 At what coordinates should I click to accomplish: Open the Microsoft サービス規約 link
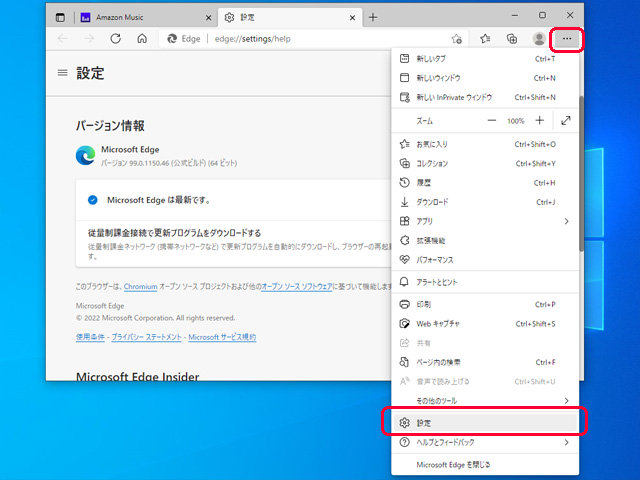[222, 337]
